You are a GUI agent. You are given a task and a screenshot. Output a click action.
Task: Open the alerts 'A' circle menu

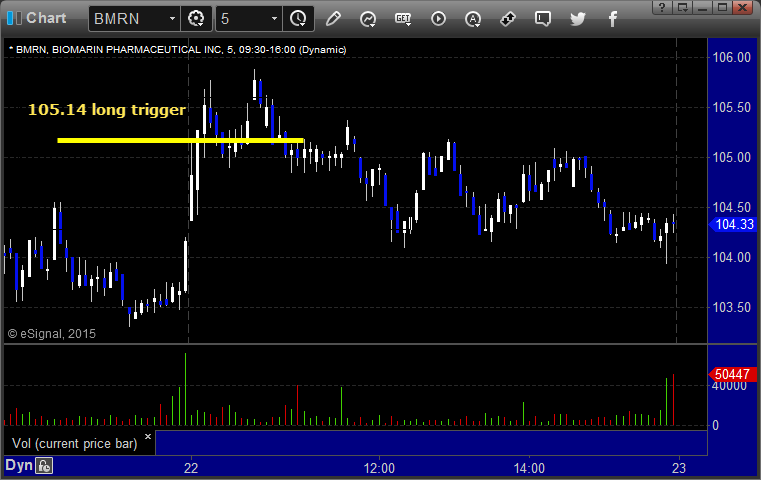tap(473, 19)
